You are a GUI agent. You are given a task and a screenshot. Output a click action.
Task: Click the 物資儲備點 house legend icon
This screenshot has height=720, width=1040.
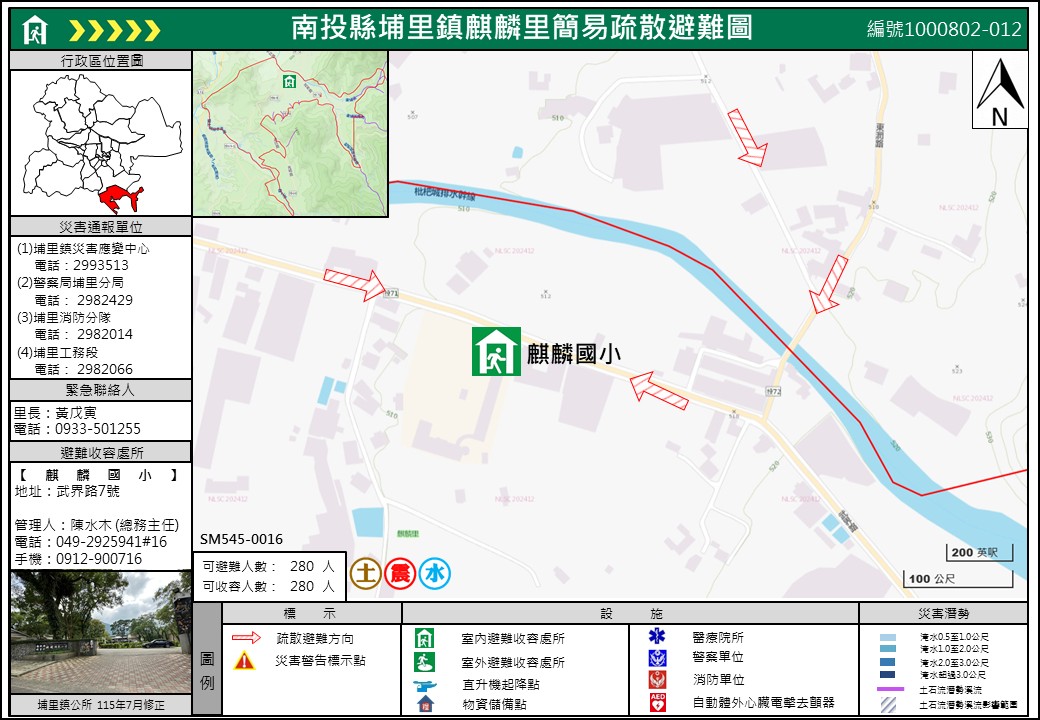(425, 704)
